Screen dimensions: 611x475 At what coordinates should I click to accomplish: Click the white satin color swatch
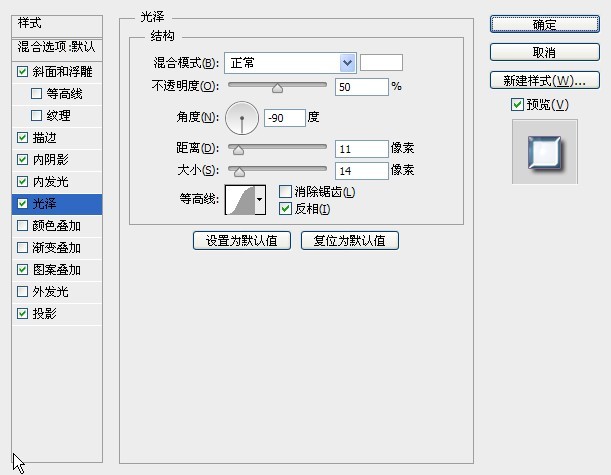381,63
